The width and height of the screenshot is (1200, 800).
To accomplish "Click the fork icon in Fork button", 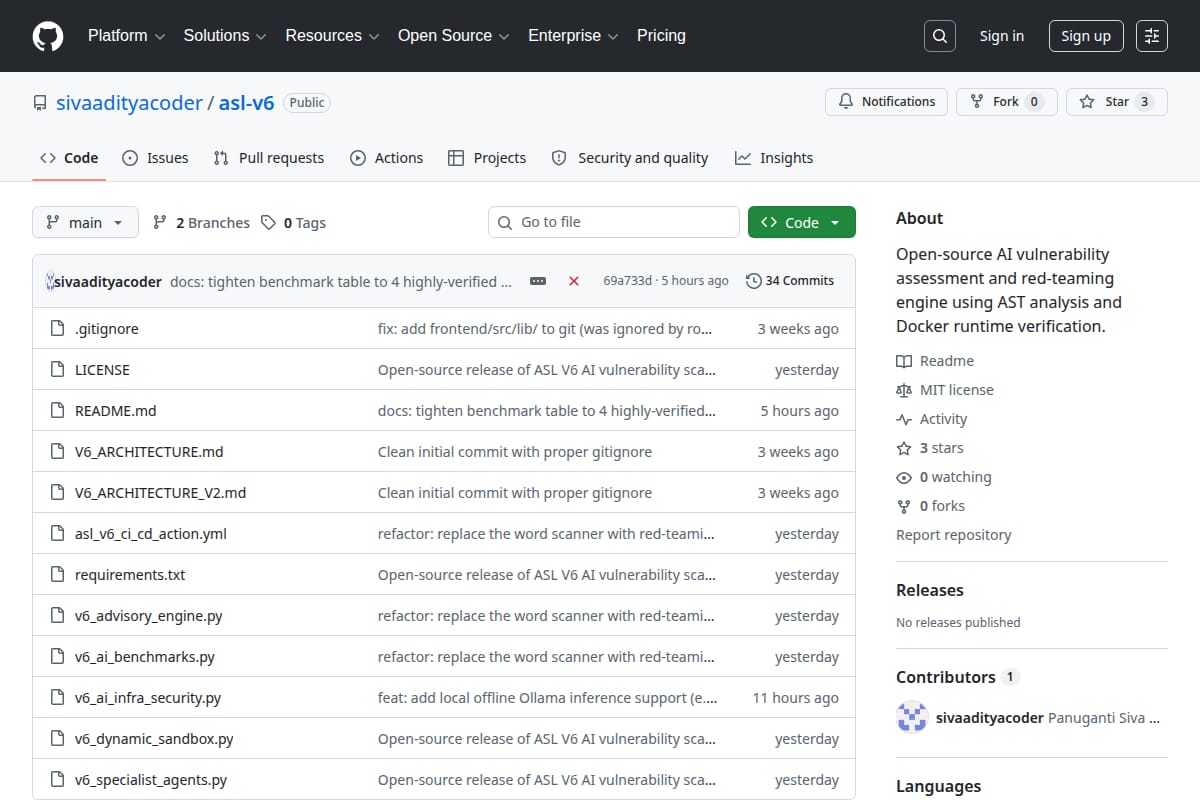I will [x=977, y=102].
